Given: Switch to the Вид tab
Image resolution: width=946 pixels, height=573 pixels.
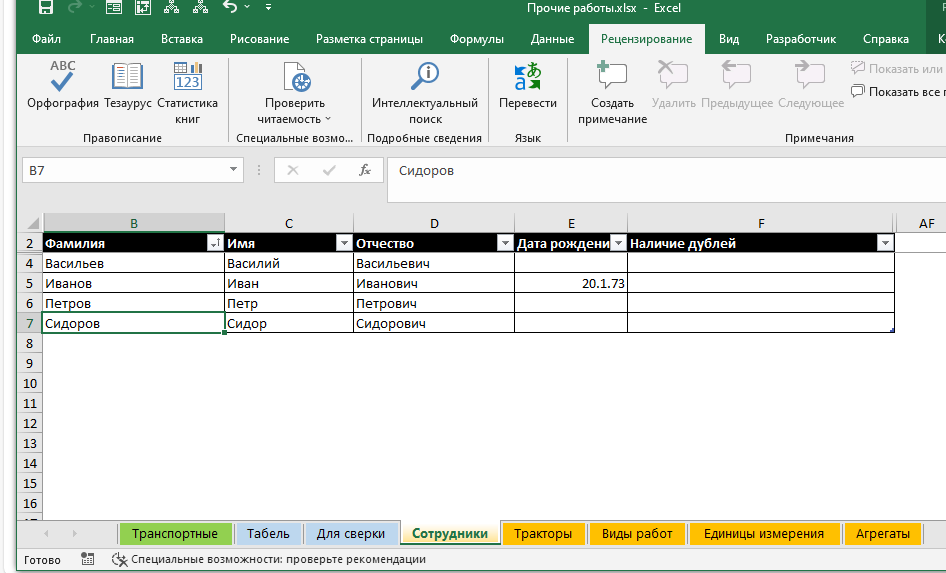Looking at the screenshot, I should click(729, 39).
